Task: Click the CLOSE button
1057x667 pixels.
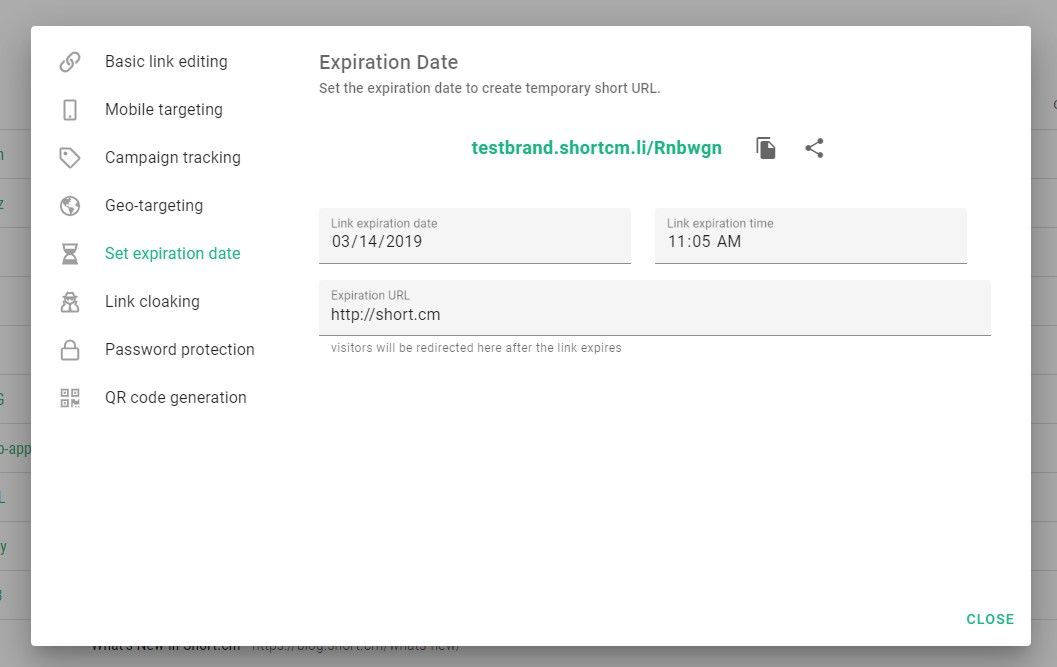Action: click(x=990, y=619)
